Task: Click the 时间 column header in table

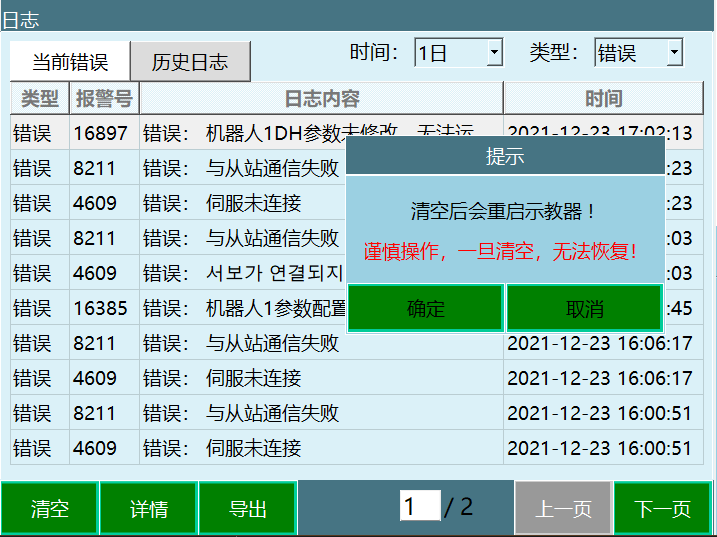Action: tap(603, 99)
